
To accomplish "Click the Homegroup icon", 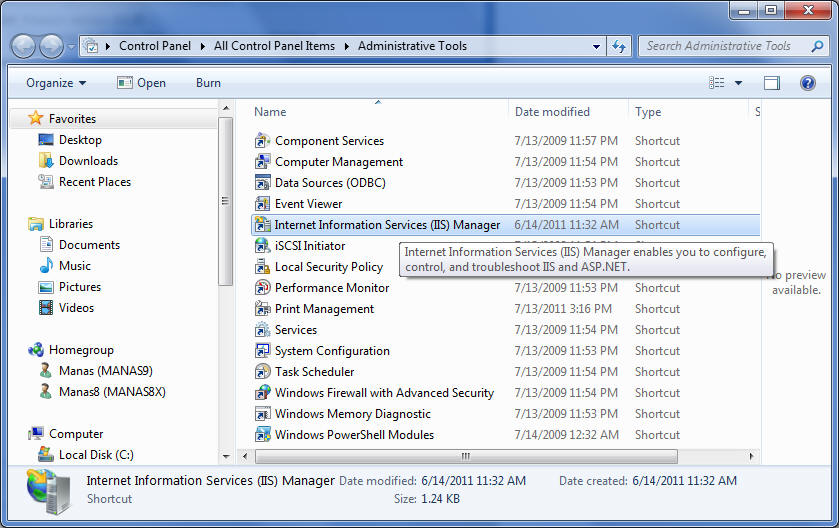I will point(36,350).
